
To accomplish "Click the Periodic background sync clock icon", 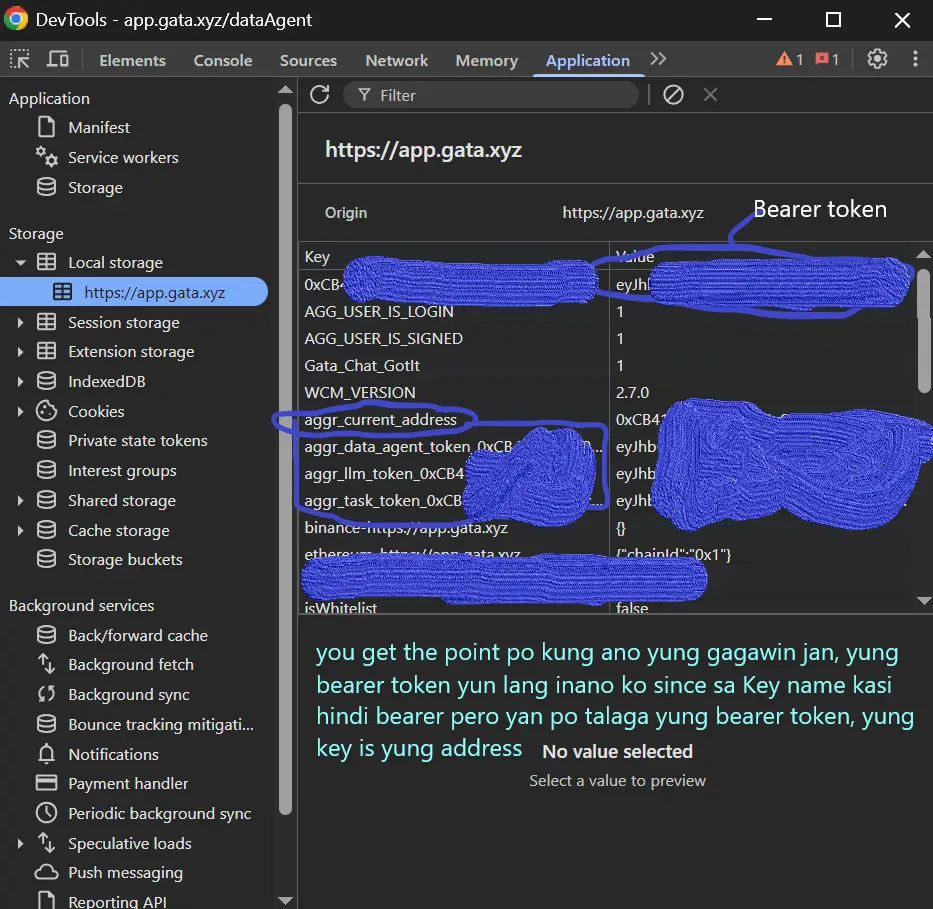I will 46,813.
